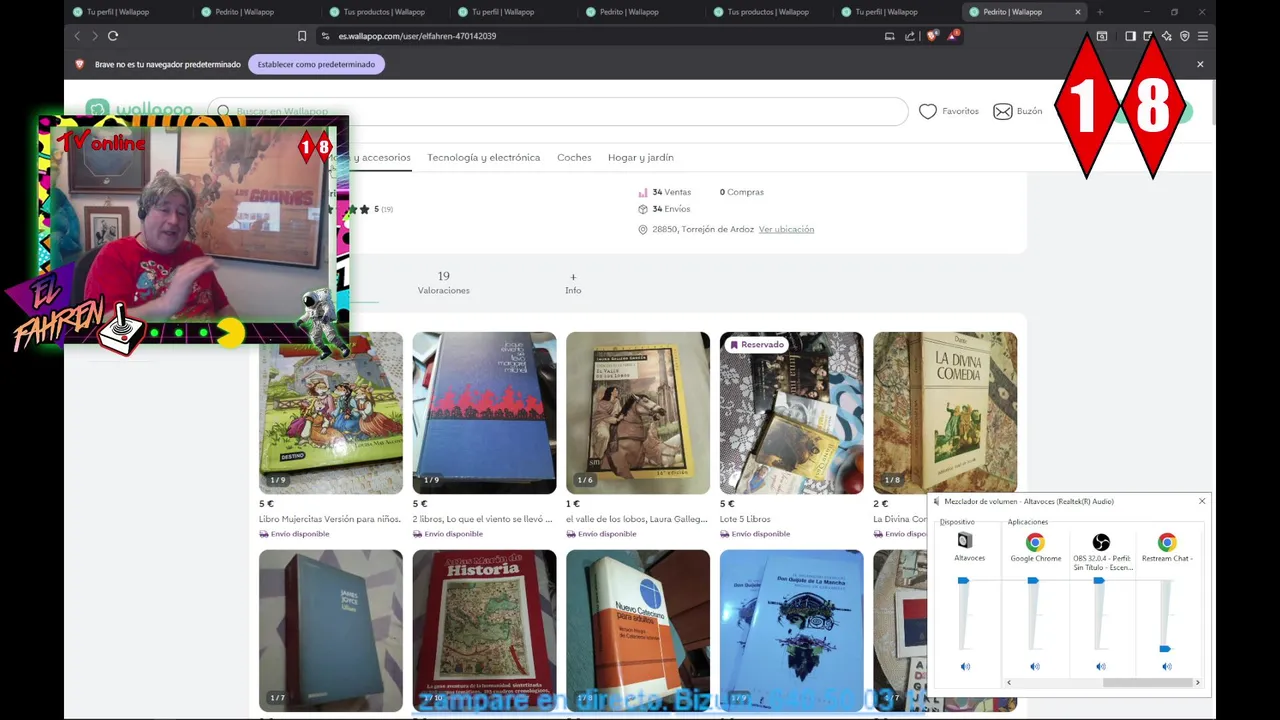Share the page via the share icon
Screen dimensions: 1280x720
click(x=910, y=36)
